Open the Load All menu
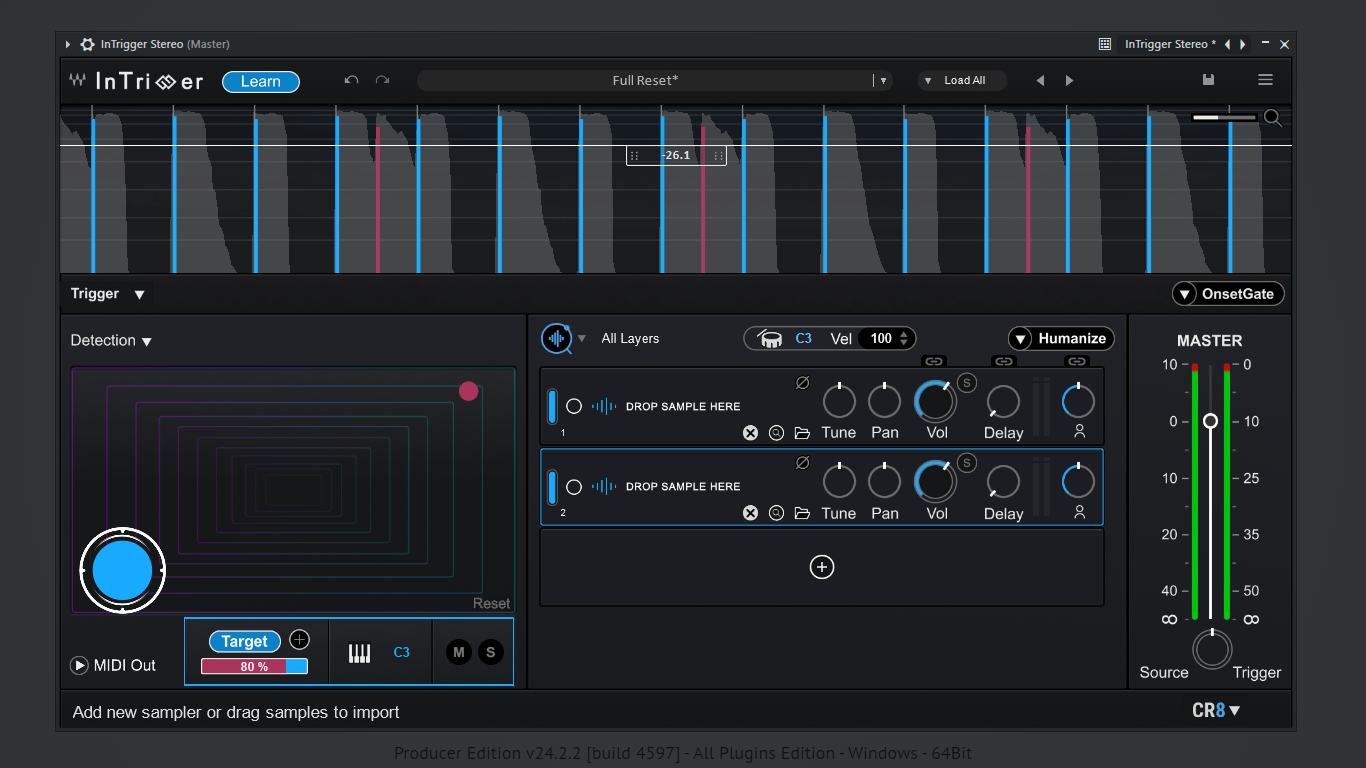 point(961,81)
